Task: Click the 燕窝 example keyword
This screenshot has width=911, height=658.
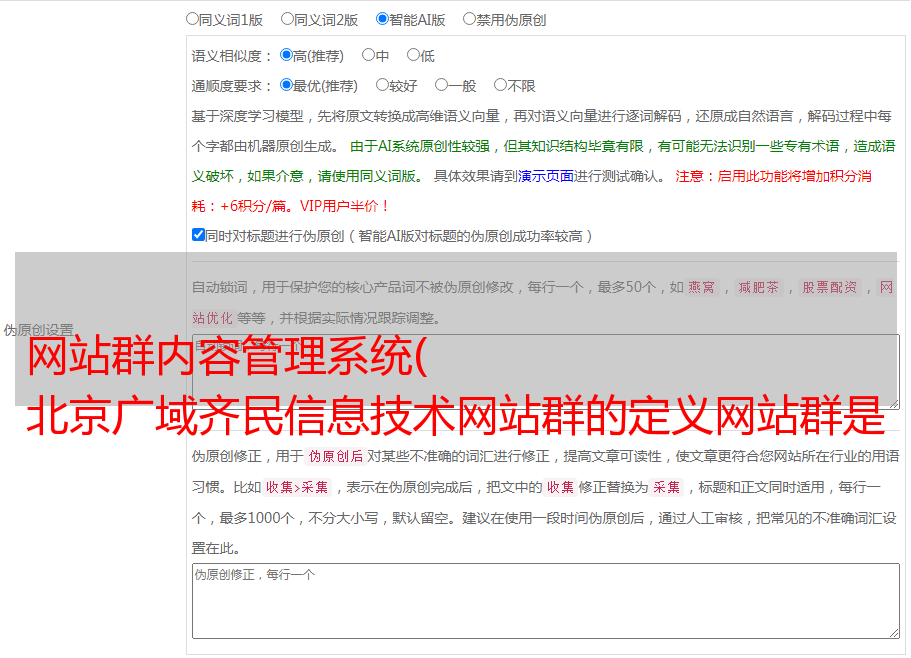Action: pos(701,287)
